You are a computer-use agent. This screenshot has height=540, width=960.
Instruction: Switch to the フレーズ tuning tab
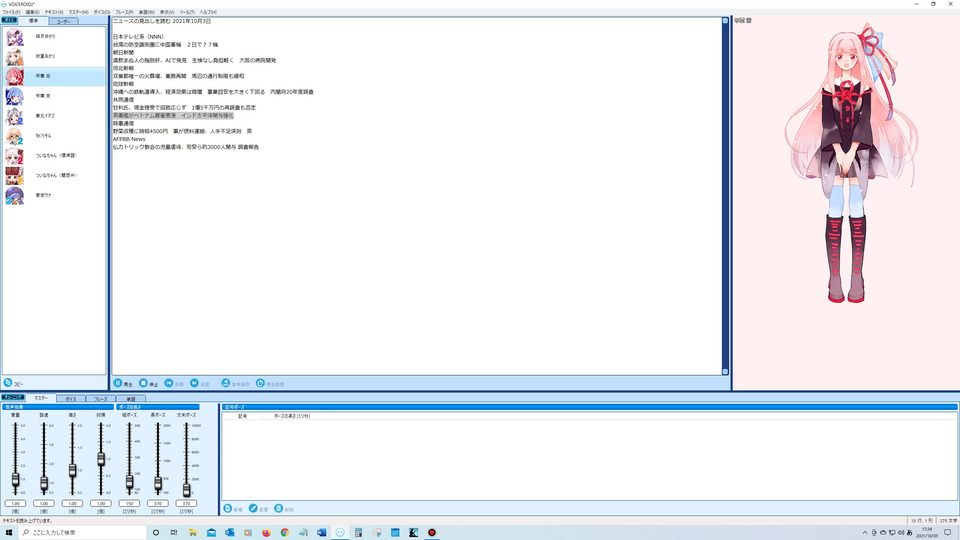click(100, 399)
